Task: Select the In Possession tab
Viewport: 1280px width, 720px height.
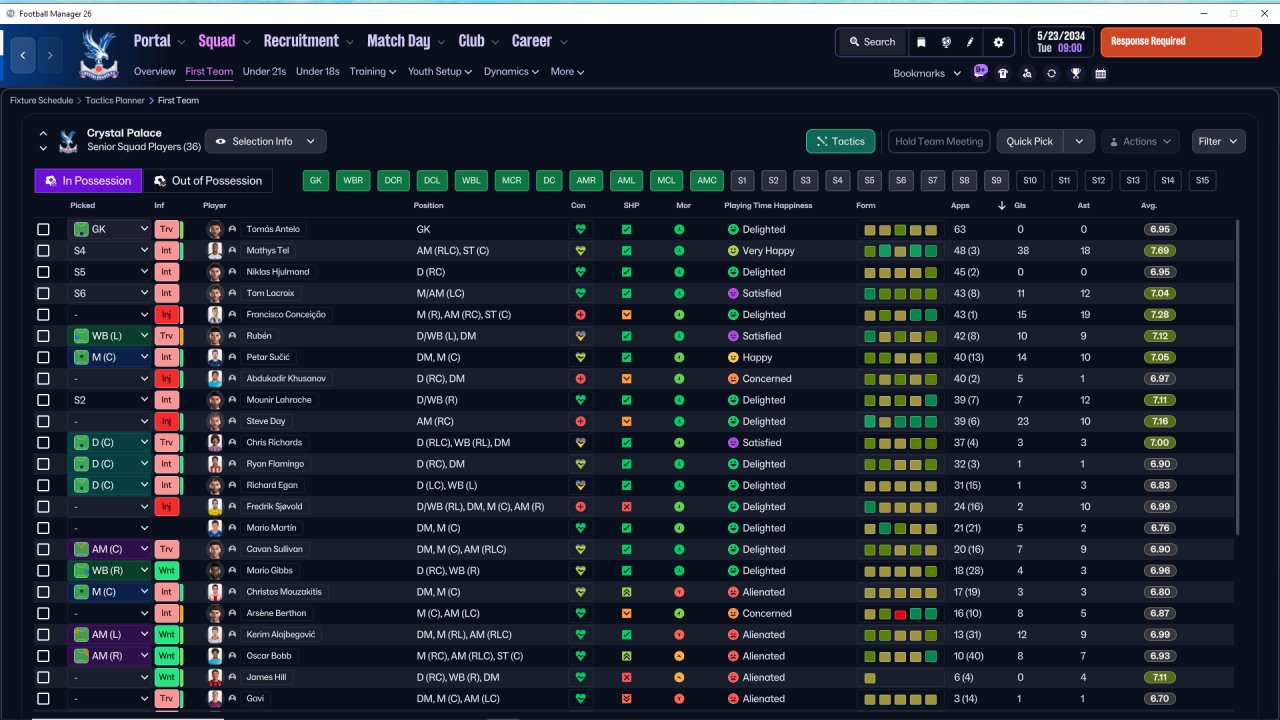Action: (x=88, y=180)
